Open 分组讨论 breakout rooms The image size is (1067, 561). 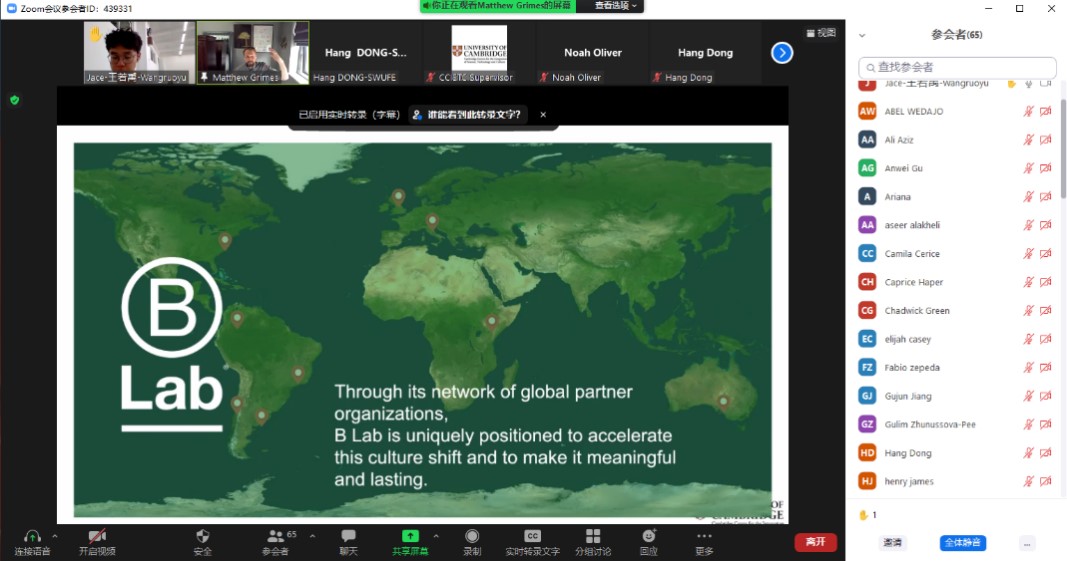point(593,536)
